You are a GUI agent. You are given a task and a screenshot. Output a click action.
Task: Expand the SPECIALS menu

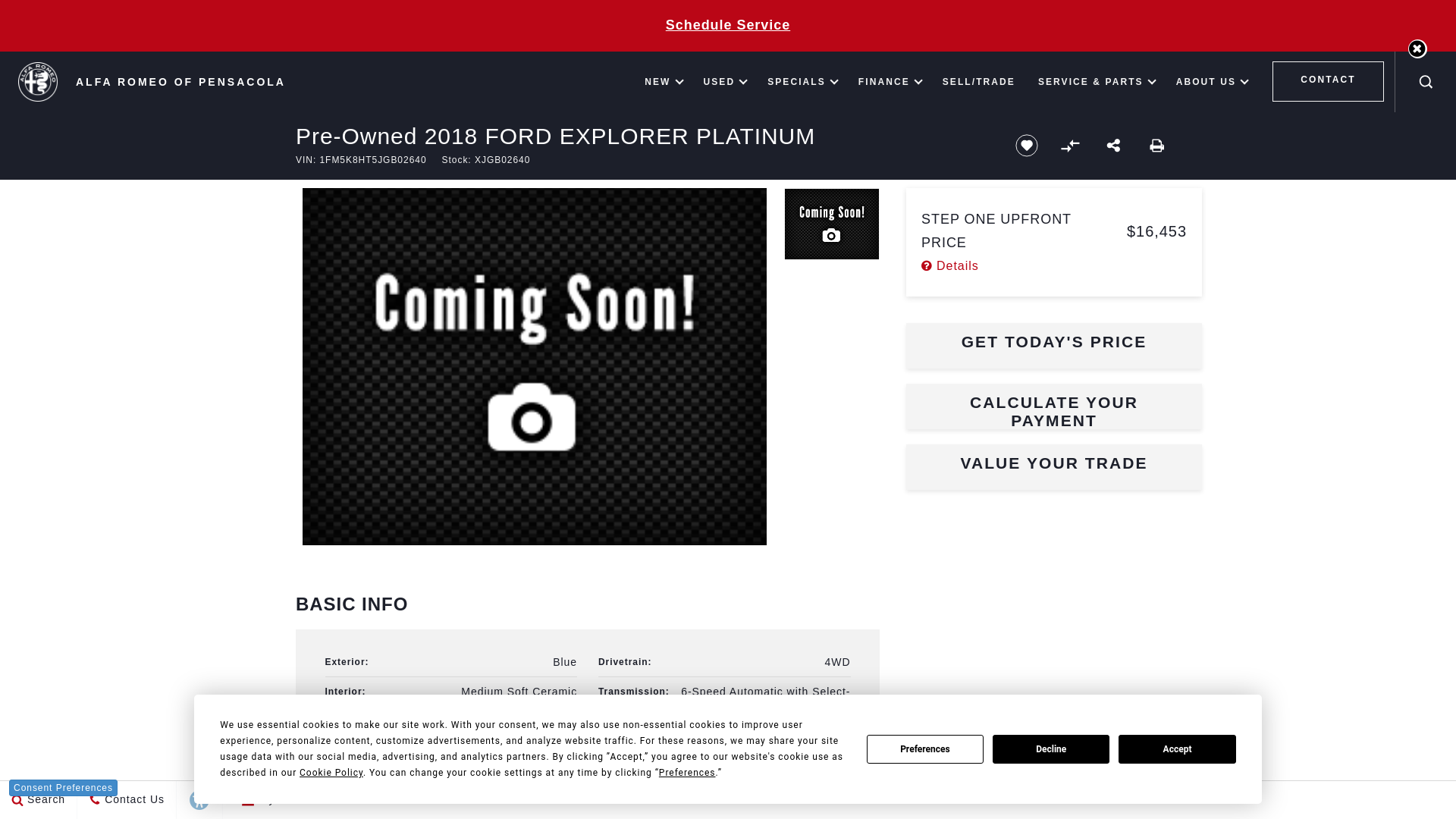802,82
